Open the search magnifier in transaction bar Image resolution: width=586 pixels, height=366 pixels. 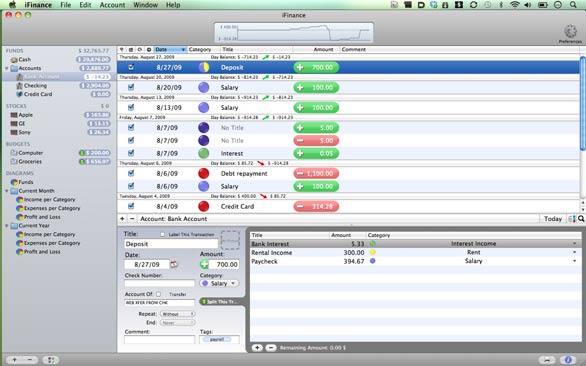click(581, 219)
